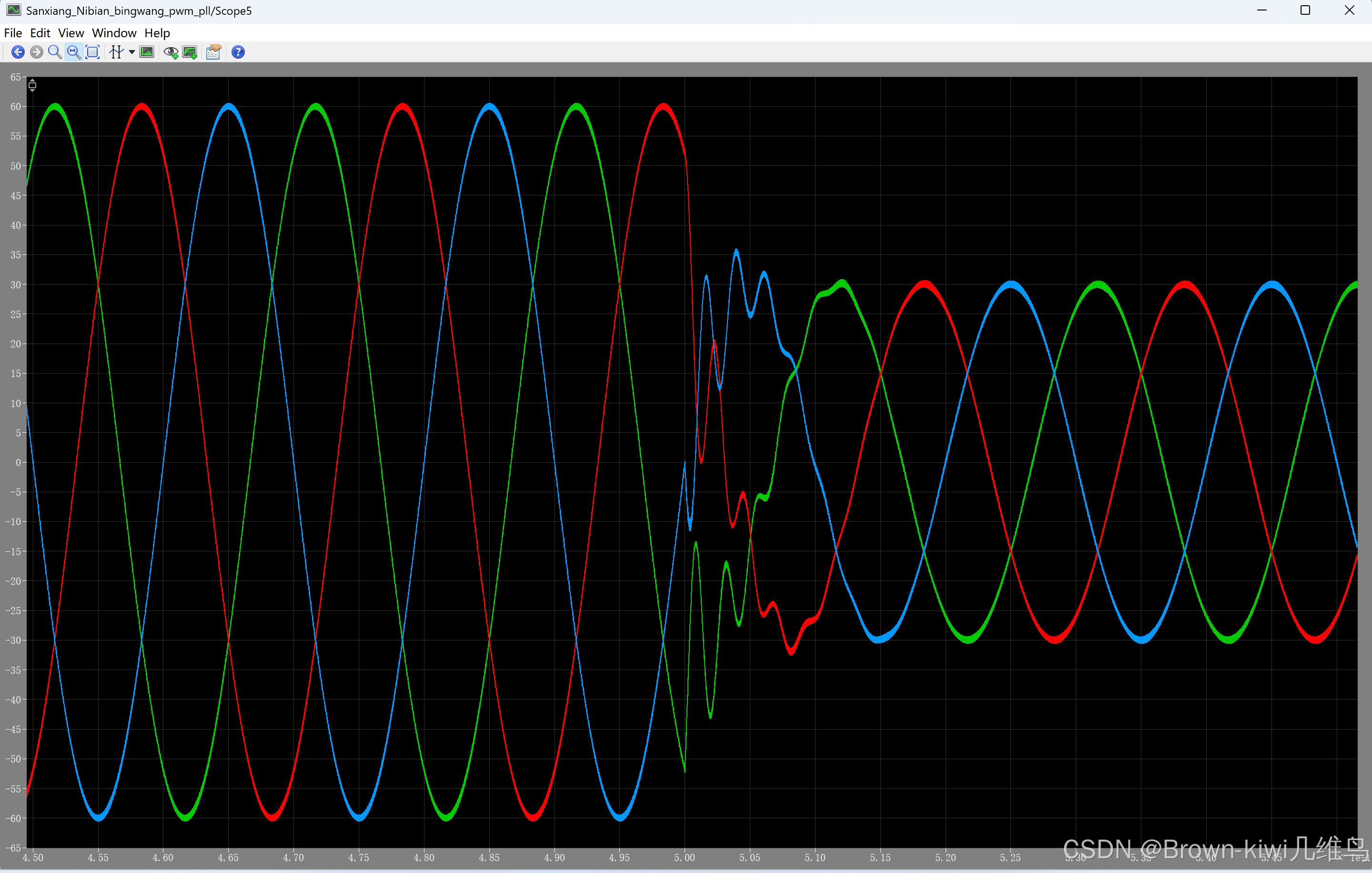Click the red waveform peak near 4.58
Viewport: 1372px width, 873px height.
(x=142, y=107)
